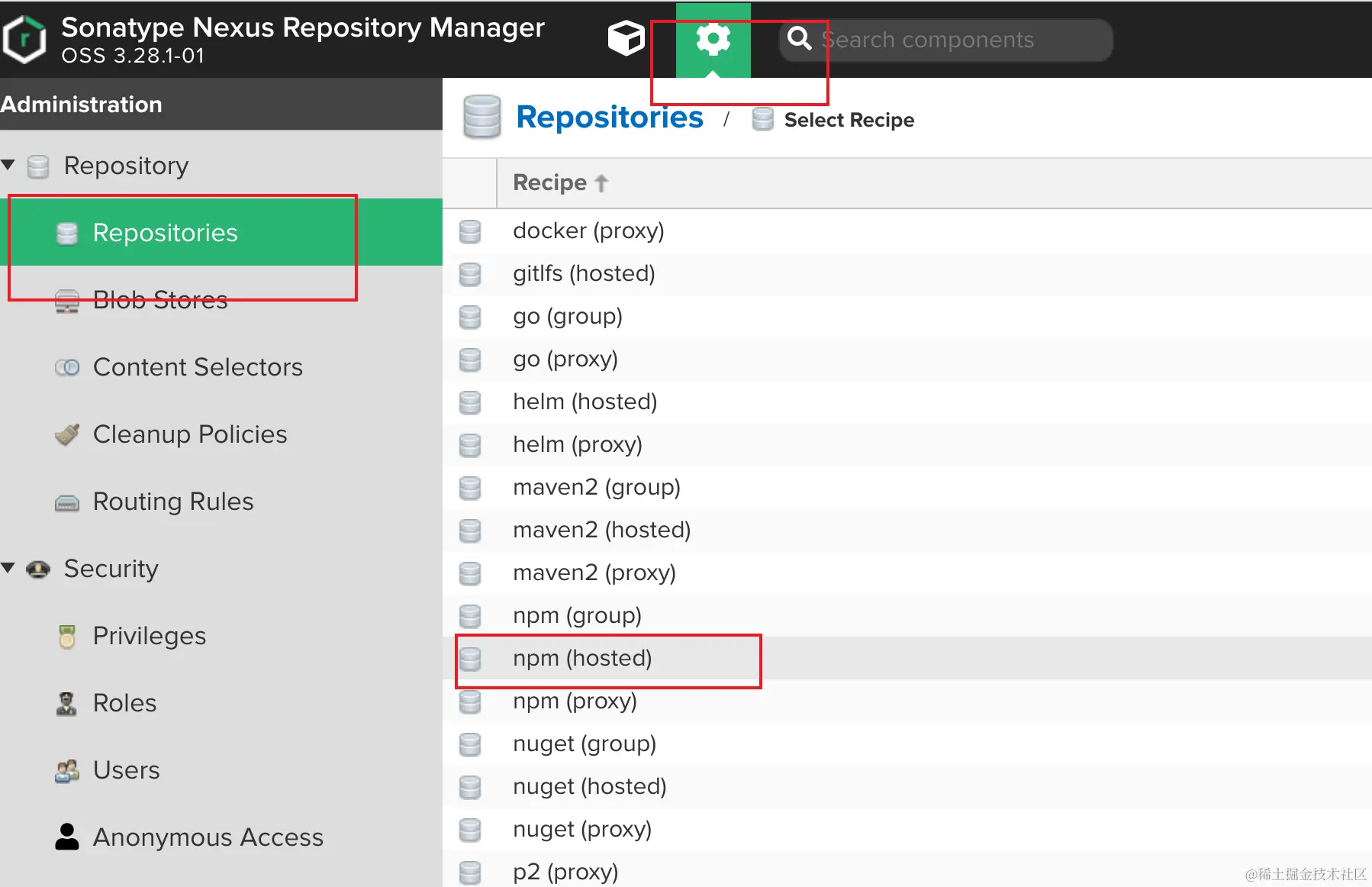Choose the npm (group) recipe
The width and height of the screenshot is (1372, 887).
(907, 615)
